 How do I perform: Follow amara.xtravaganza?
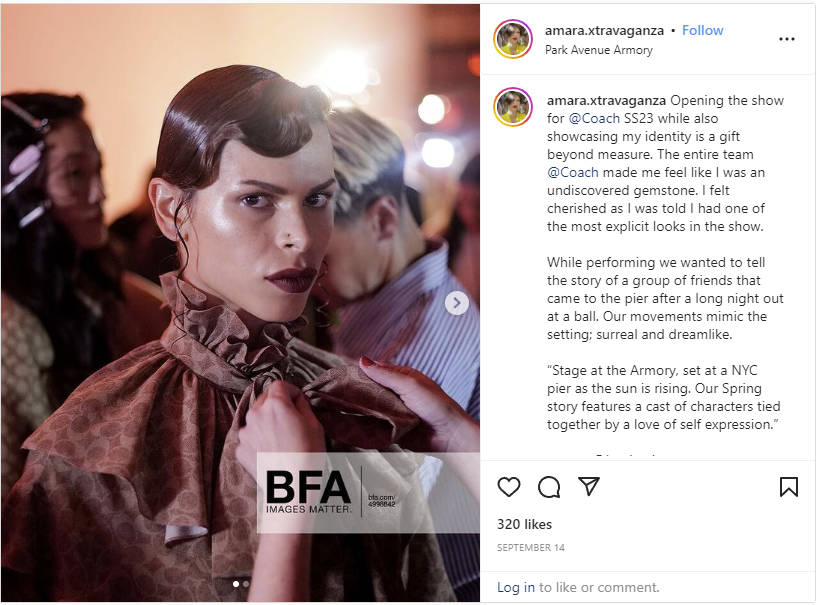(703, 30)
